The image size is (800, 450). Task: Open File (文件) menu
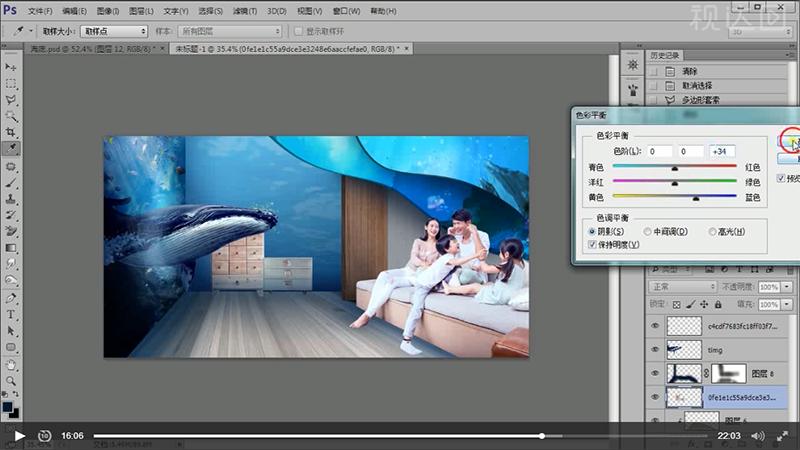[x=40, y=11]
